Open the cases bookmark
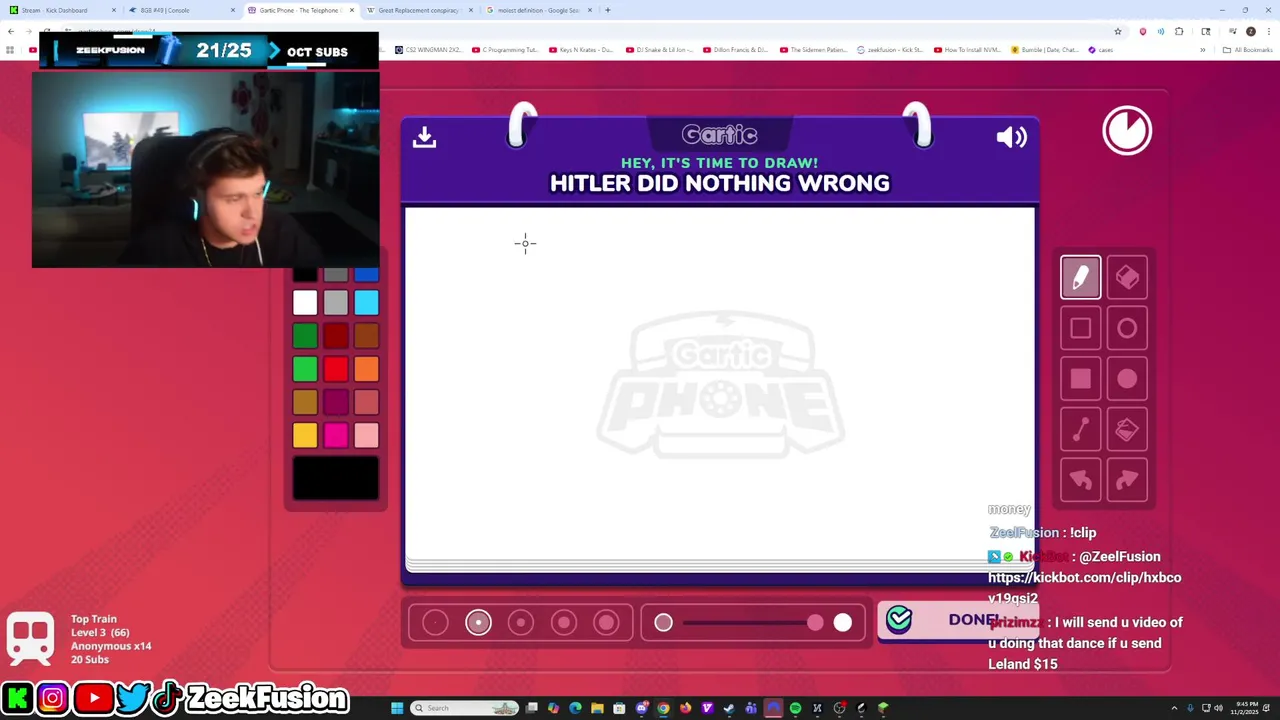 (x=1101, y=50)
